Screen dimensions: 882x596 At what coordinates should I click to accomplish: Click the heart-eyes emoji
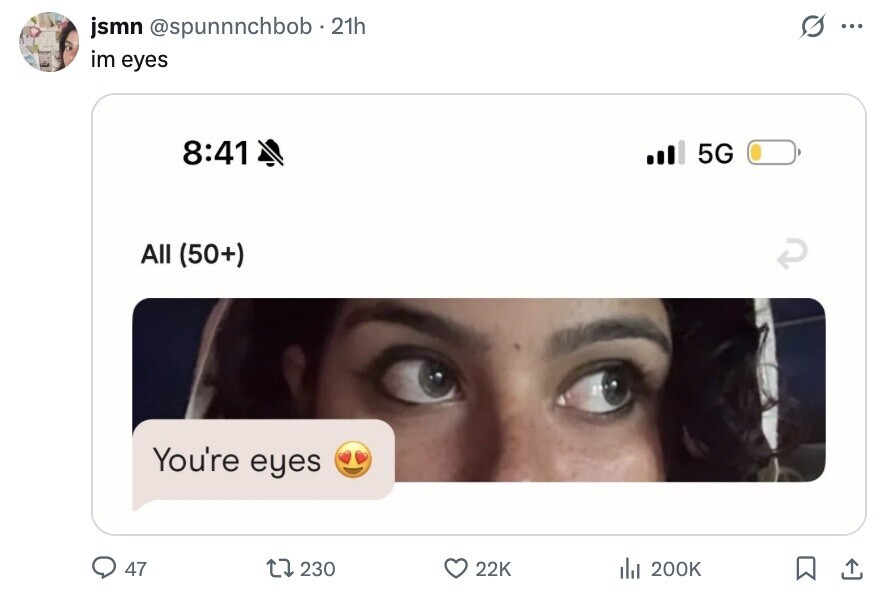pos(353,460)
